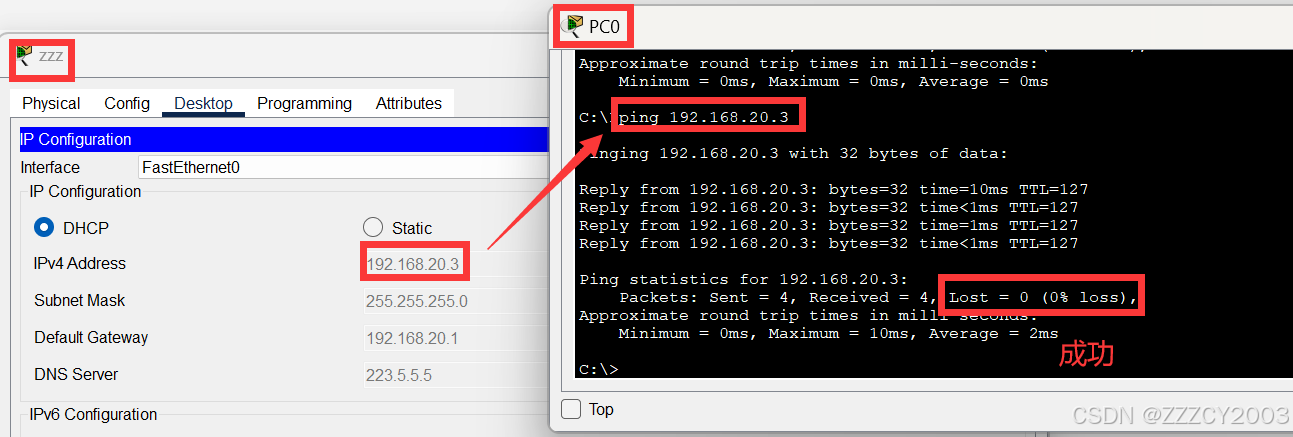Click the PC0 window's Packet Tracer icon

click(574, 26)
